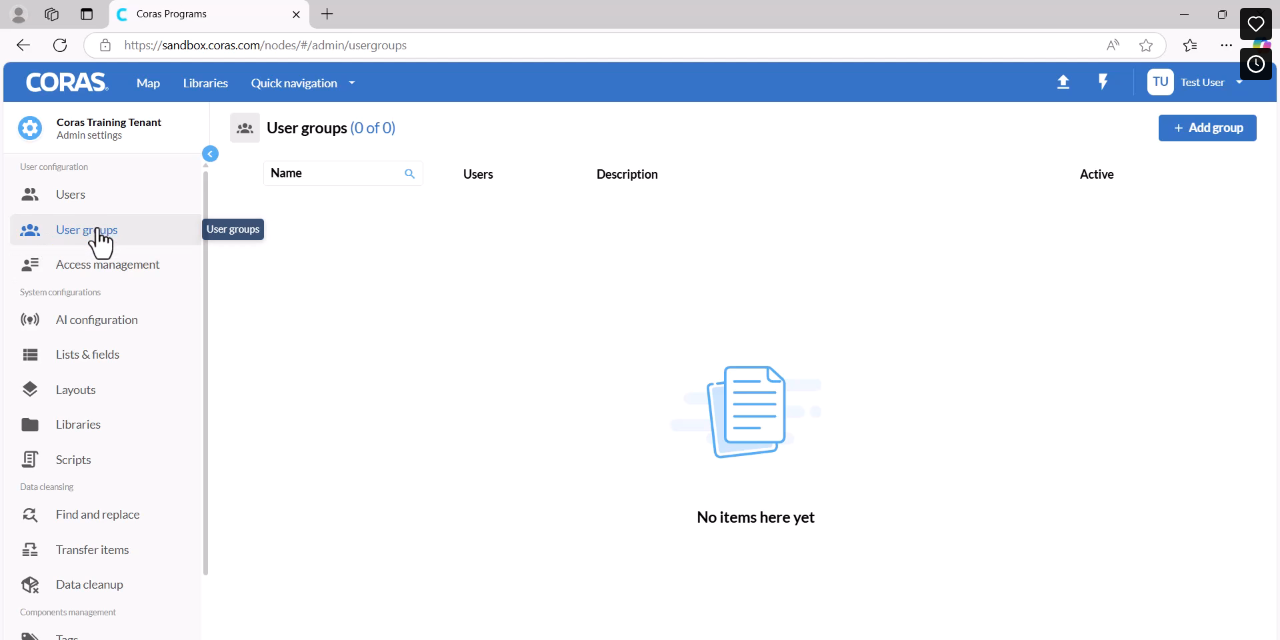This screenshot has height=640, width=1280.
Task: Open browser settings and more menu
Action: point(1226,45)
